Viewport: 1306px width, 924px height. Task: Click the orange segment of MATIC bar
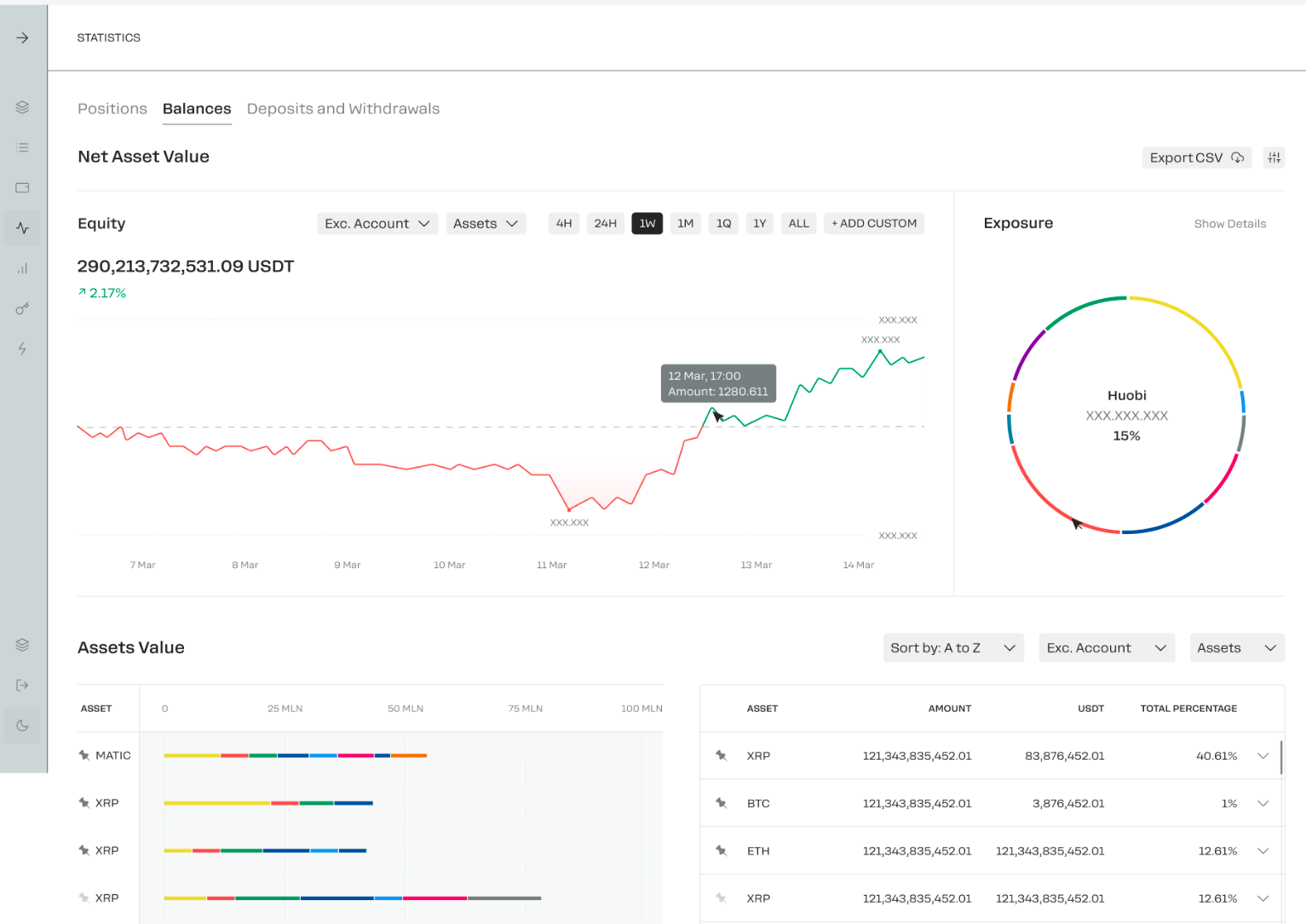tap(409, 755)
